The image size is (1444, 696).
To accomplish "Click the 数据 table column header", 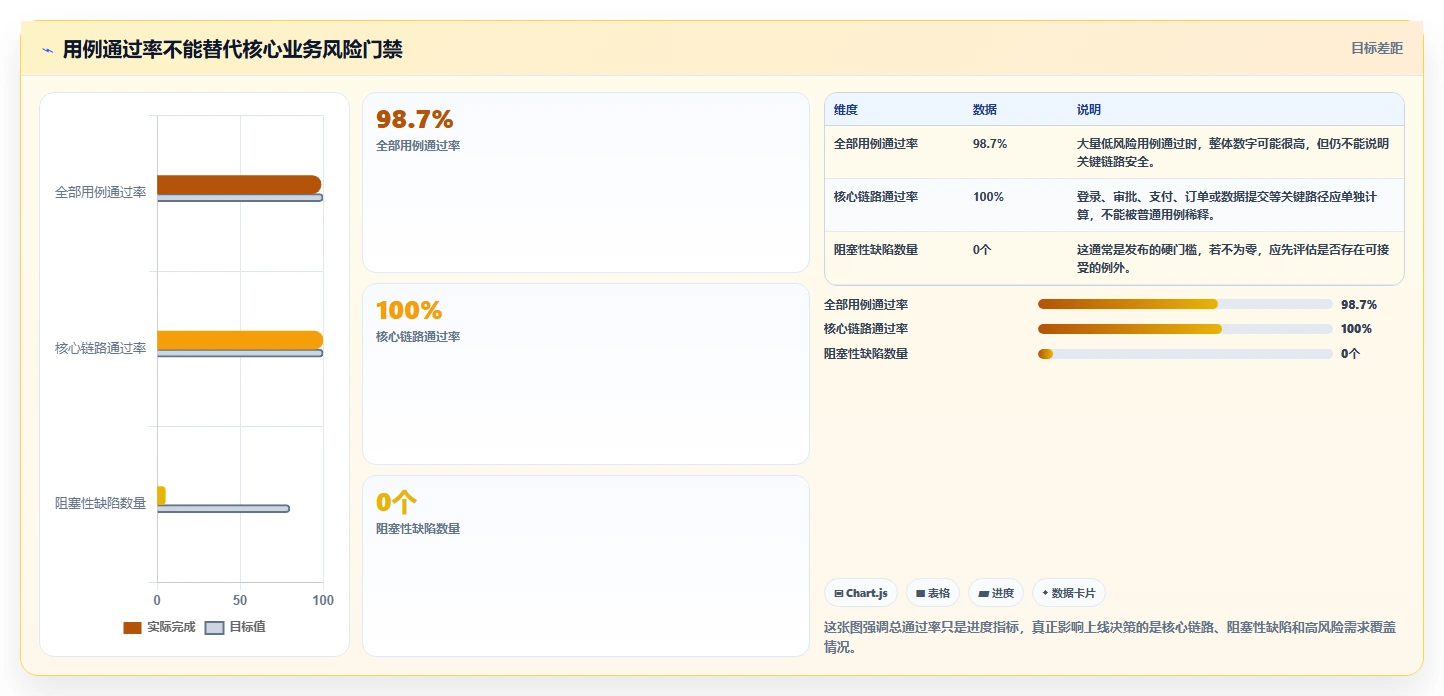I will click(985, 110).
